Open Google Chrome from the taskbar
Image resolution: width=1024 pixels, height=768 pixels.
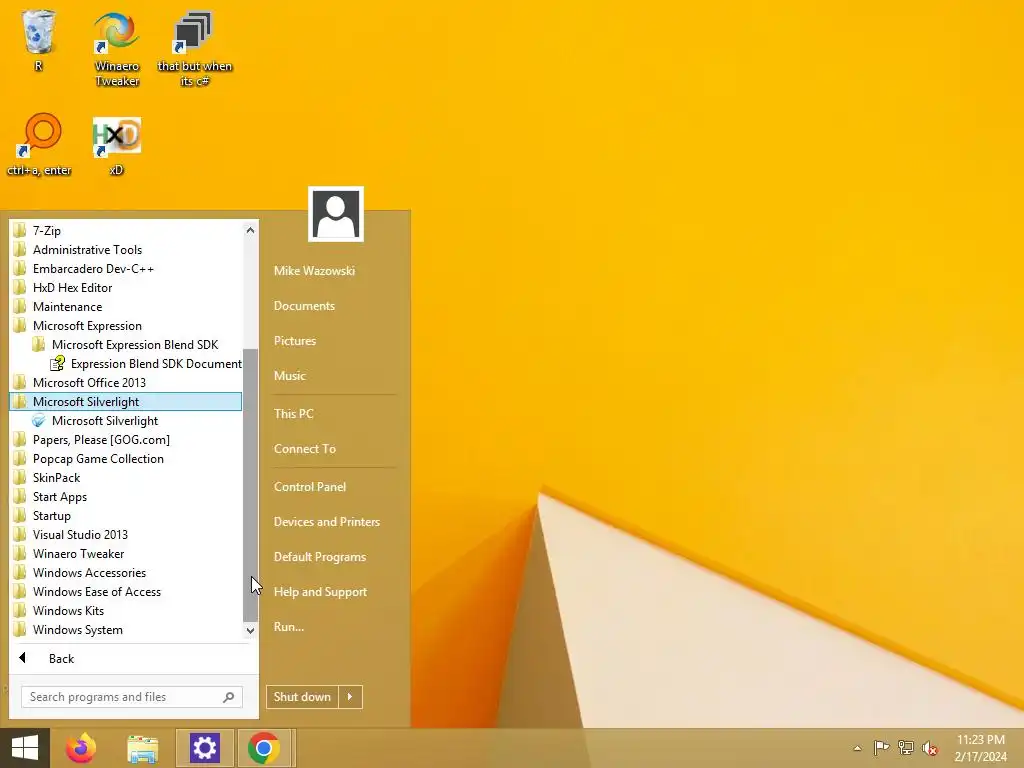264,748
